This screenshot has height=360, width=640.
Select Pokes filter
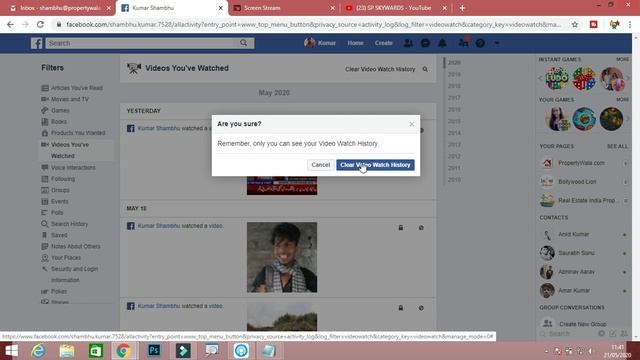(54, 291)
